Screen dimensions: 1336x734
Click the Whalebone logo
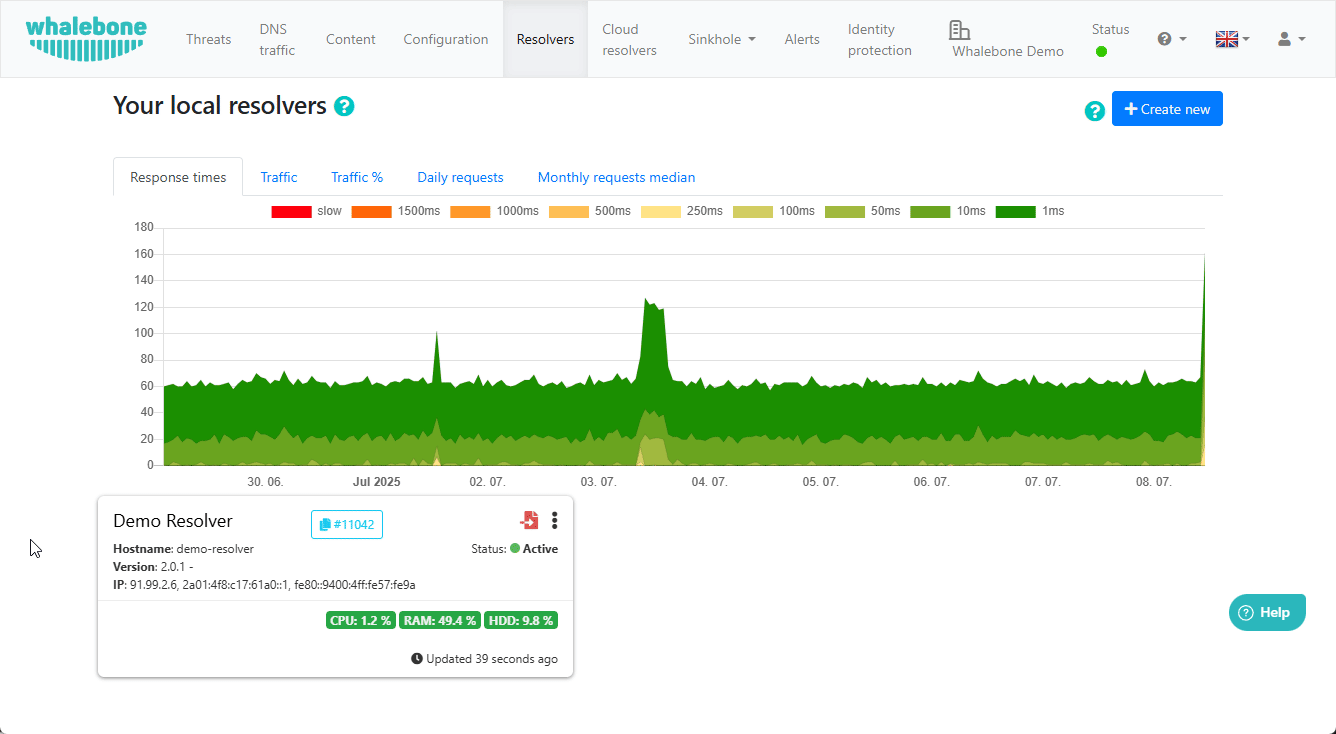tap(86, 39)
